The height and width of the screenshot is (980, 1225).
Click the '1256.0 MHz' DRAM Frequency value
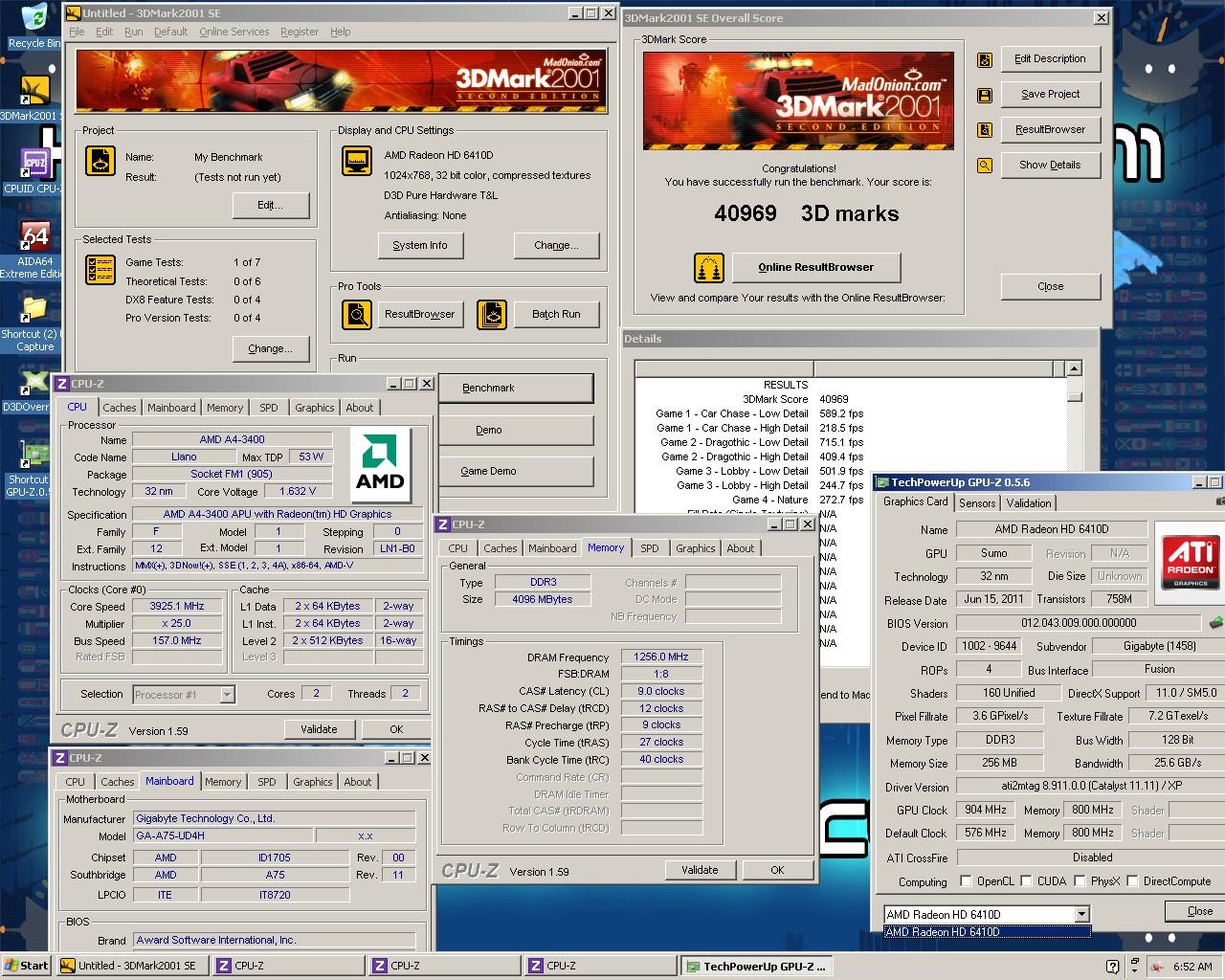(x=661, y=657)
